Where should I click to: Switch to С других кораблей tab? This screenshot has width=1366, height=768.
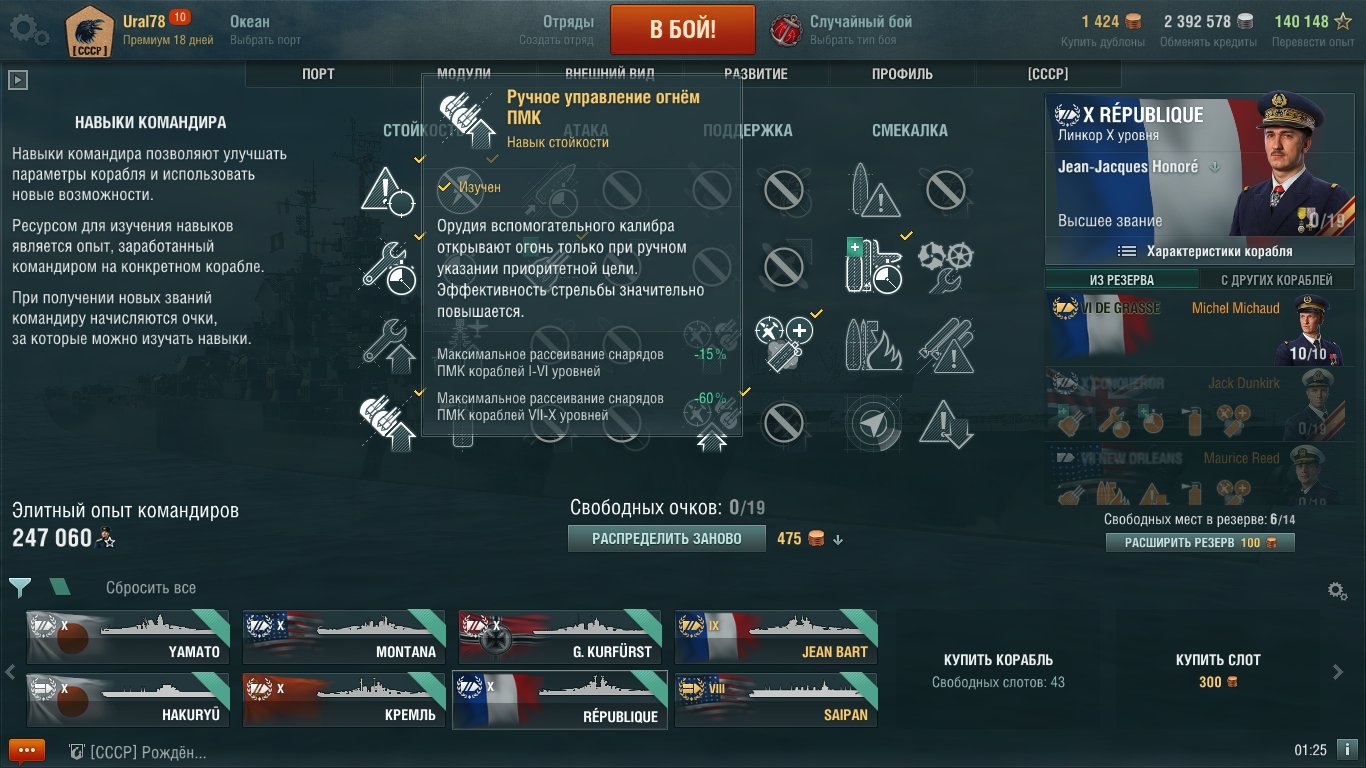(x=1277, y=280)
